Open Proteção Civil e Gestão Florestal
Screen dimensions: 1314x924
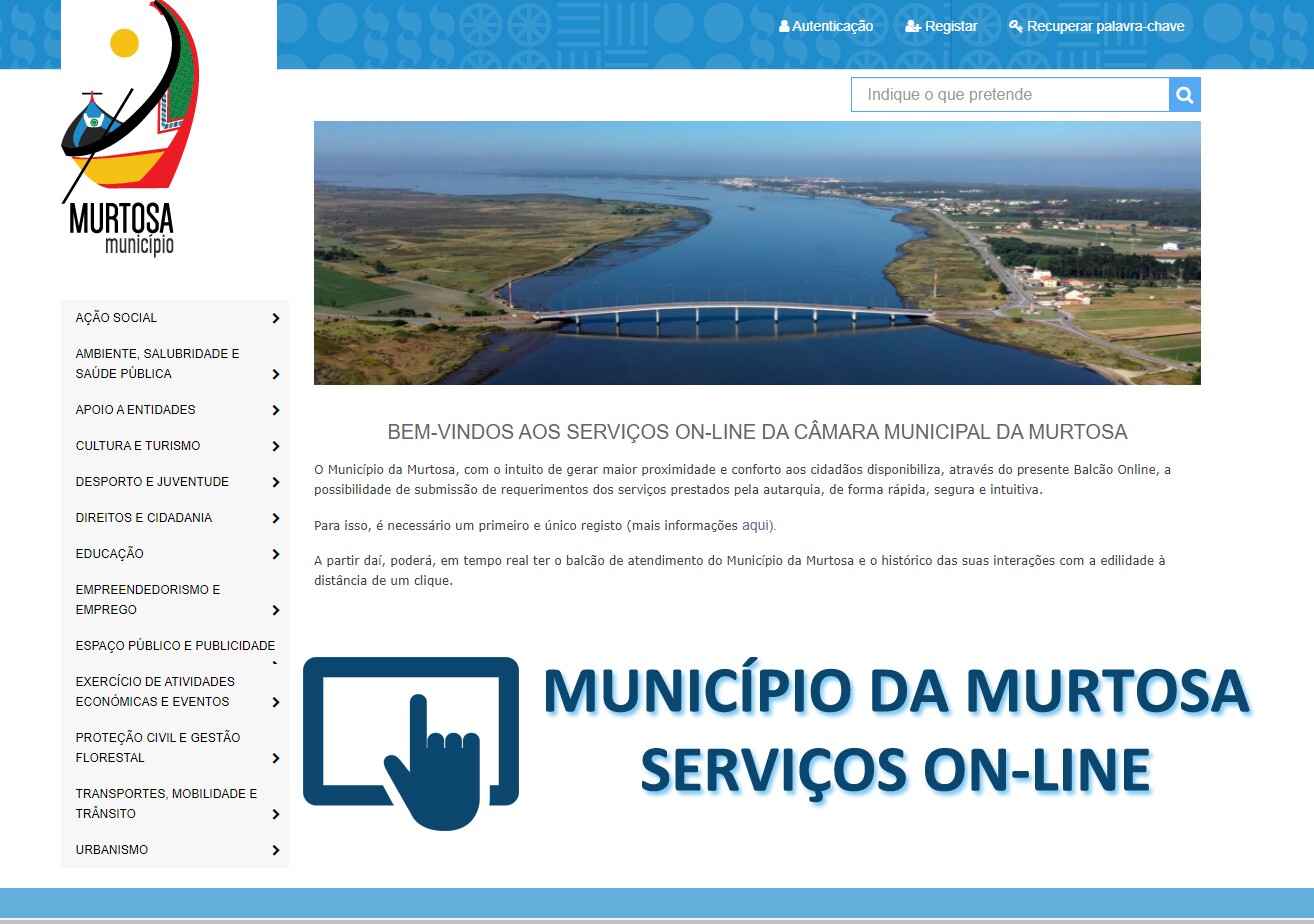coord(158,747)
